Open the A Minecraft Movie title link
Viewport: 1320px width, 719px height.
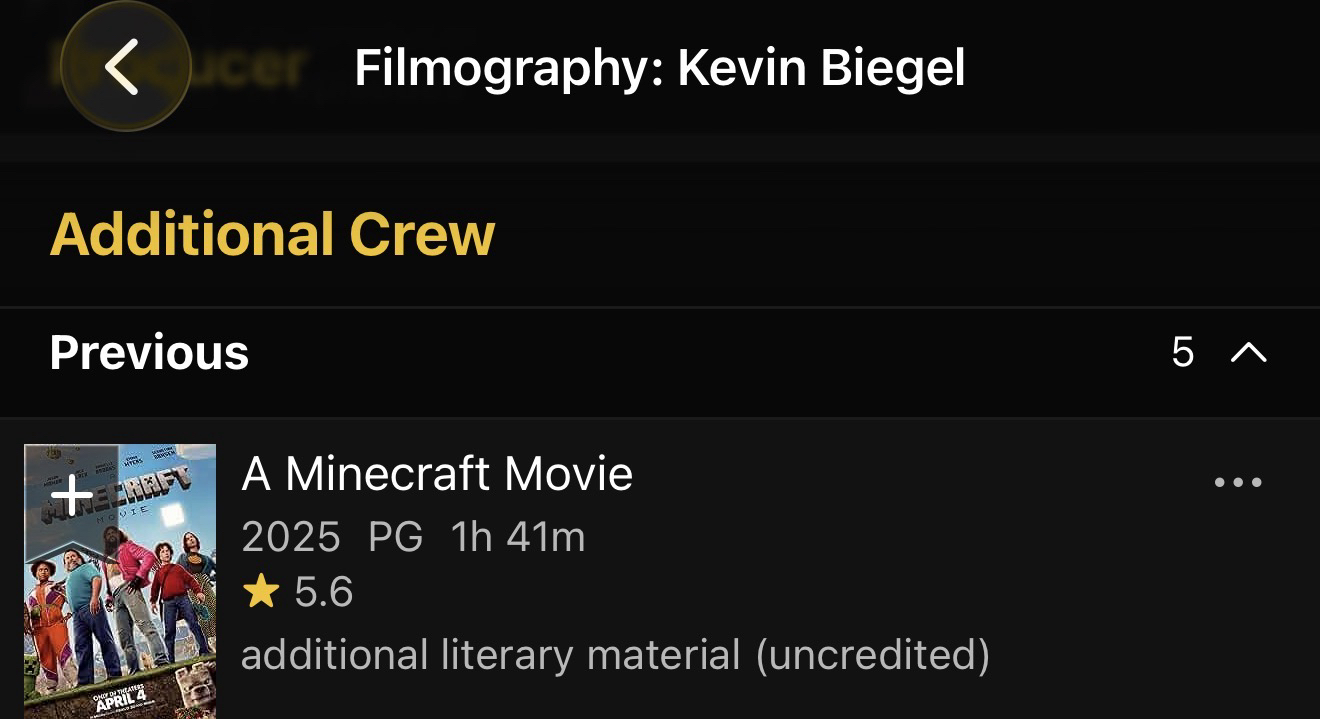437,473
